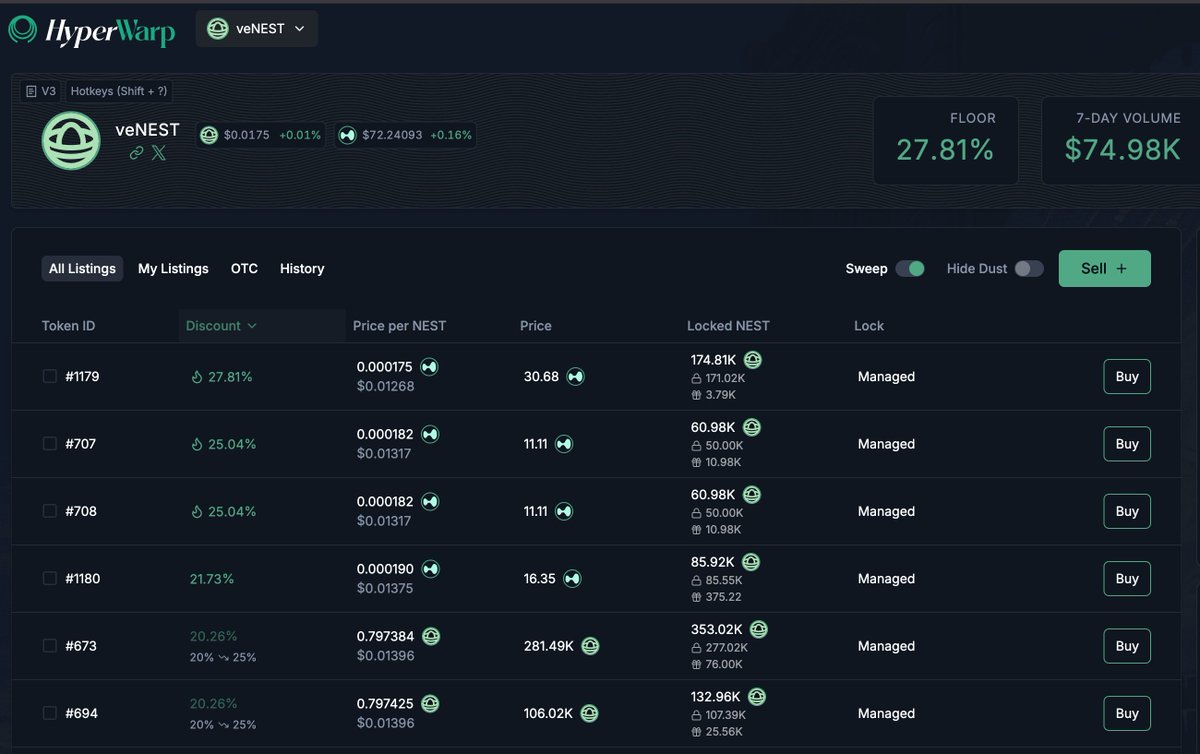Click the lock icon beside 171.02K
Viewport: 1200px width, 754px height.
click(x=696, y=380)
